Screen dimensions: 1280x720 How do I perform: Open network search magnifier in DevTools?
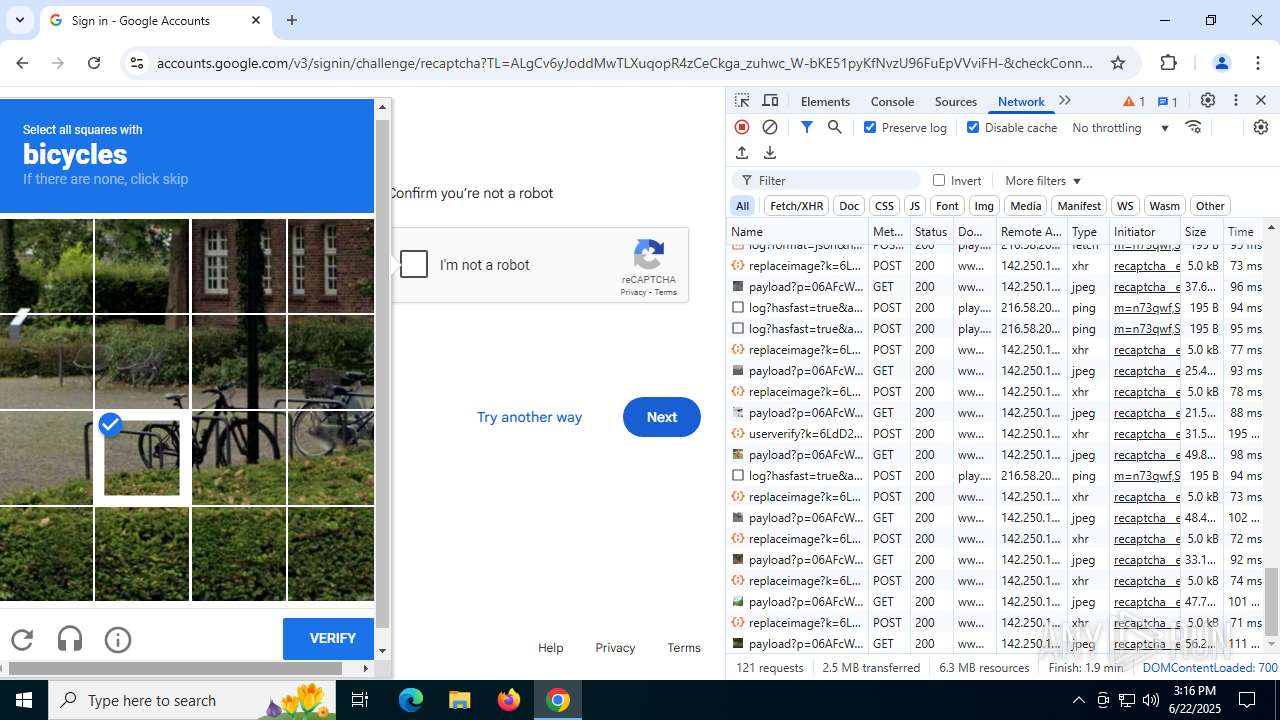click(x=835, y=127)
